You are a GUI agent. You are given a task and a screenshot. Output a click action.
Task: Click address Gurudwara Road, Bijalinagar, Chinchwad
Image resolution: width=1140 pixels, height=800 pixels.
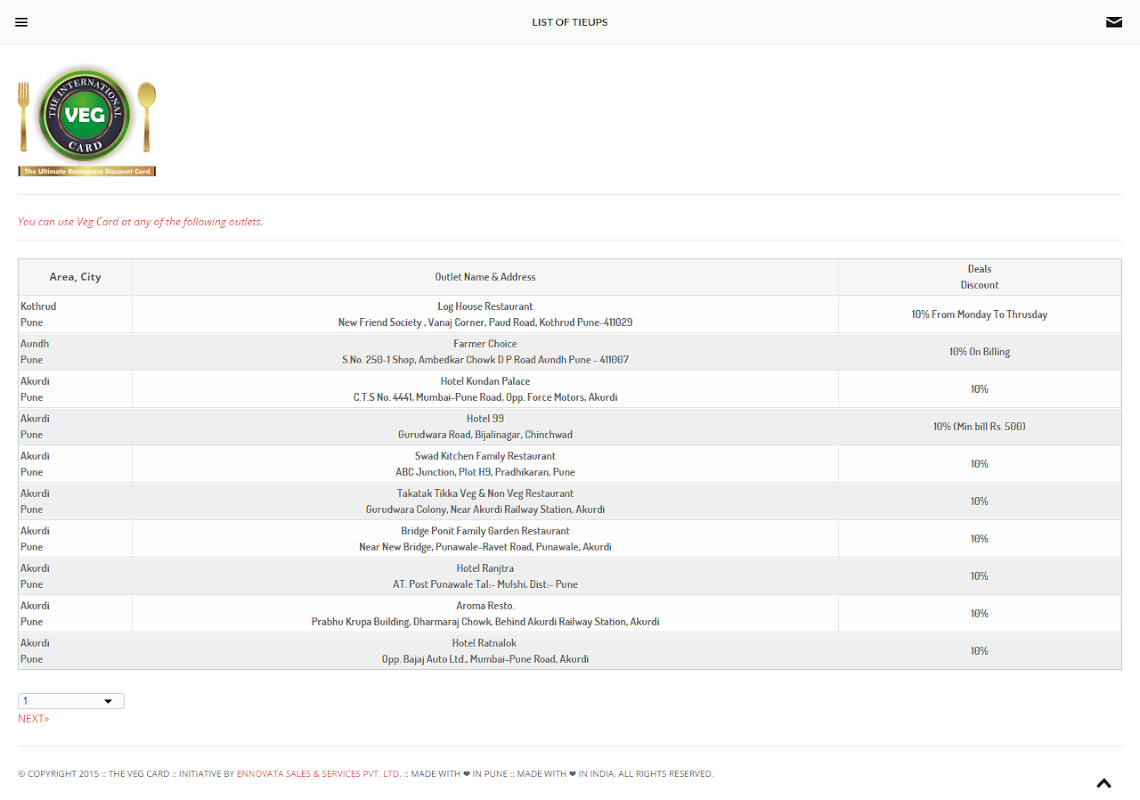tap(485, 435)
